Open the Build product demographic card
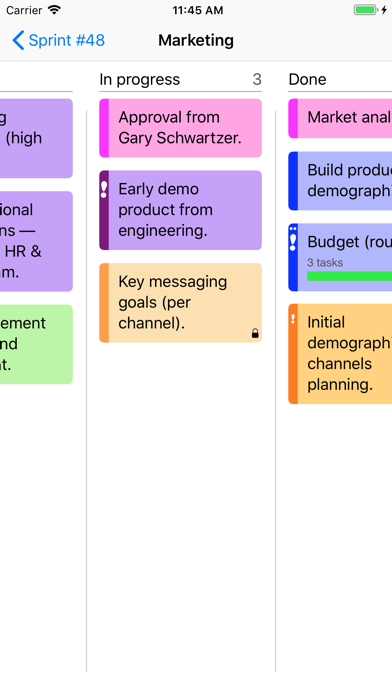Screen dimensions: 392x696 coord(340,181)
